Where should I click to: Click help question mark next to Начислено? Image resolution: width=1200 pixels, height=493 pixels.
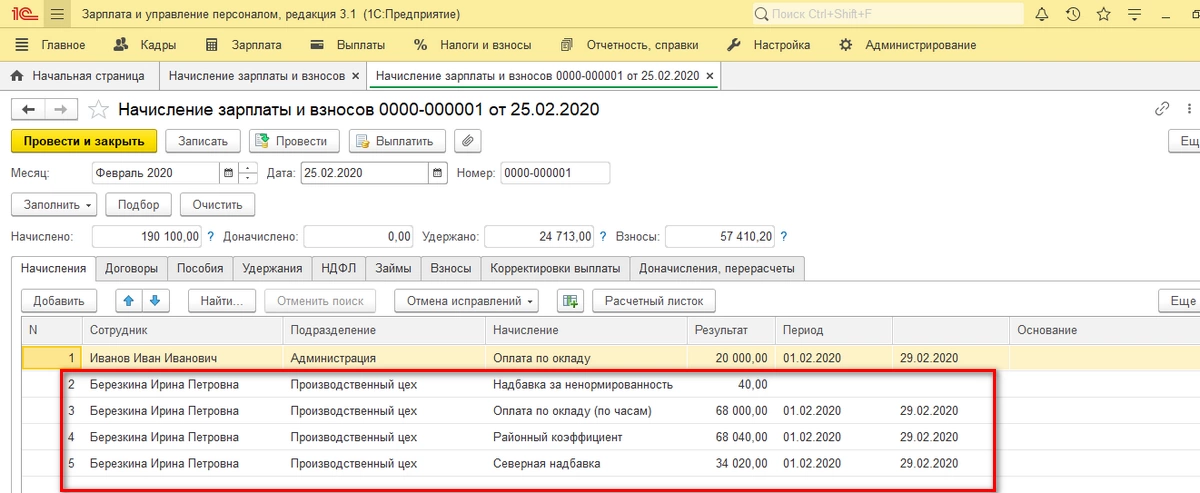210,237
